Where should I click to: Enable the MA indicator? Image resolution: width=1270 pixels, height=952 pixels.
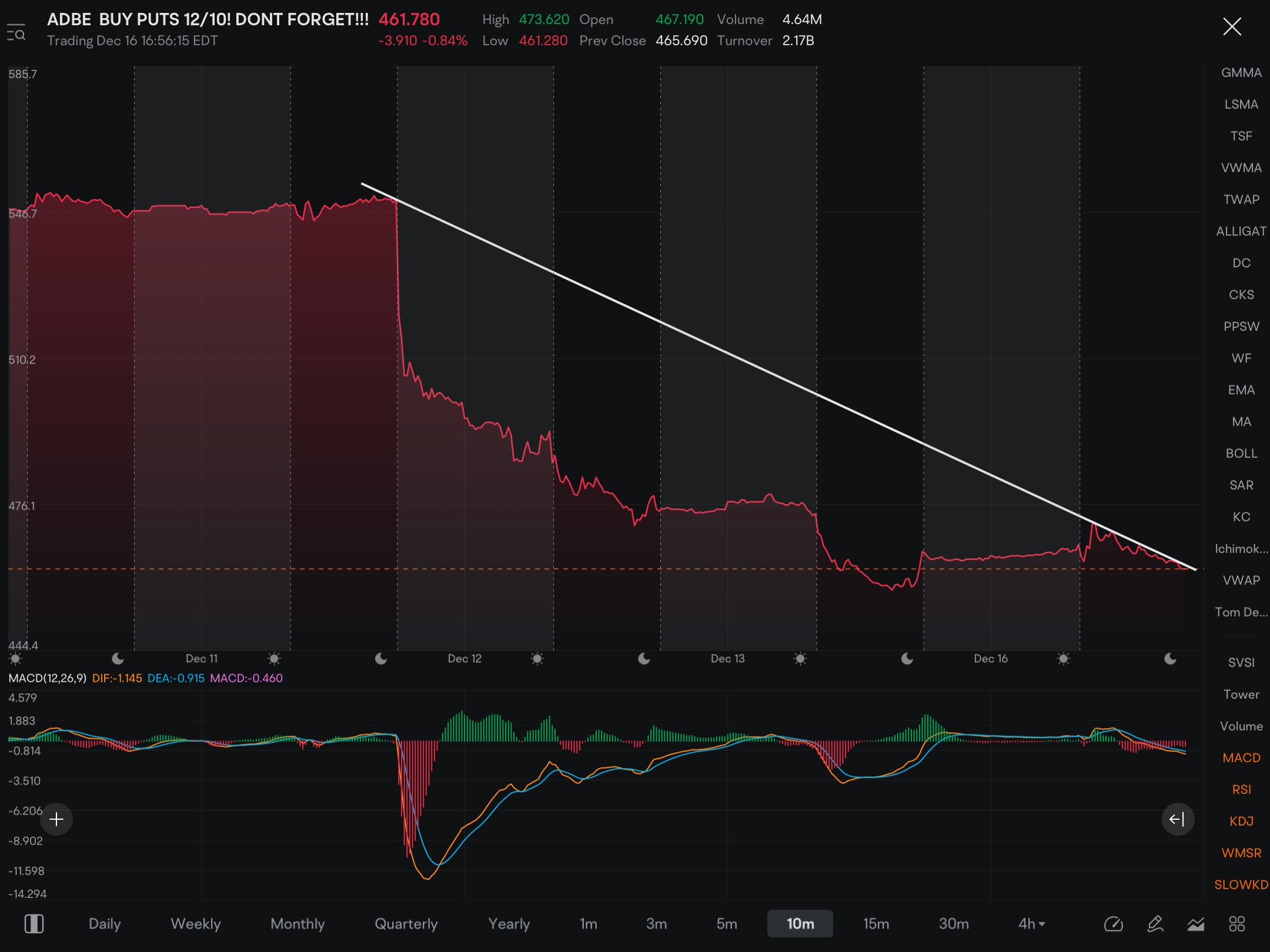pyautogui.click(x=1241, y=422)
